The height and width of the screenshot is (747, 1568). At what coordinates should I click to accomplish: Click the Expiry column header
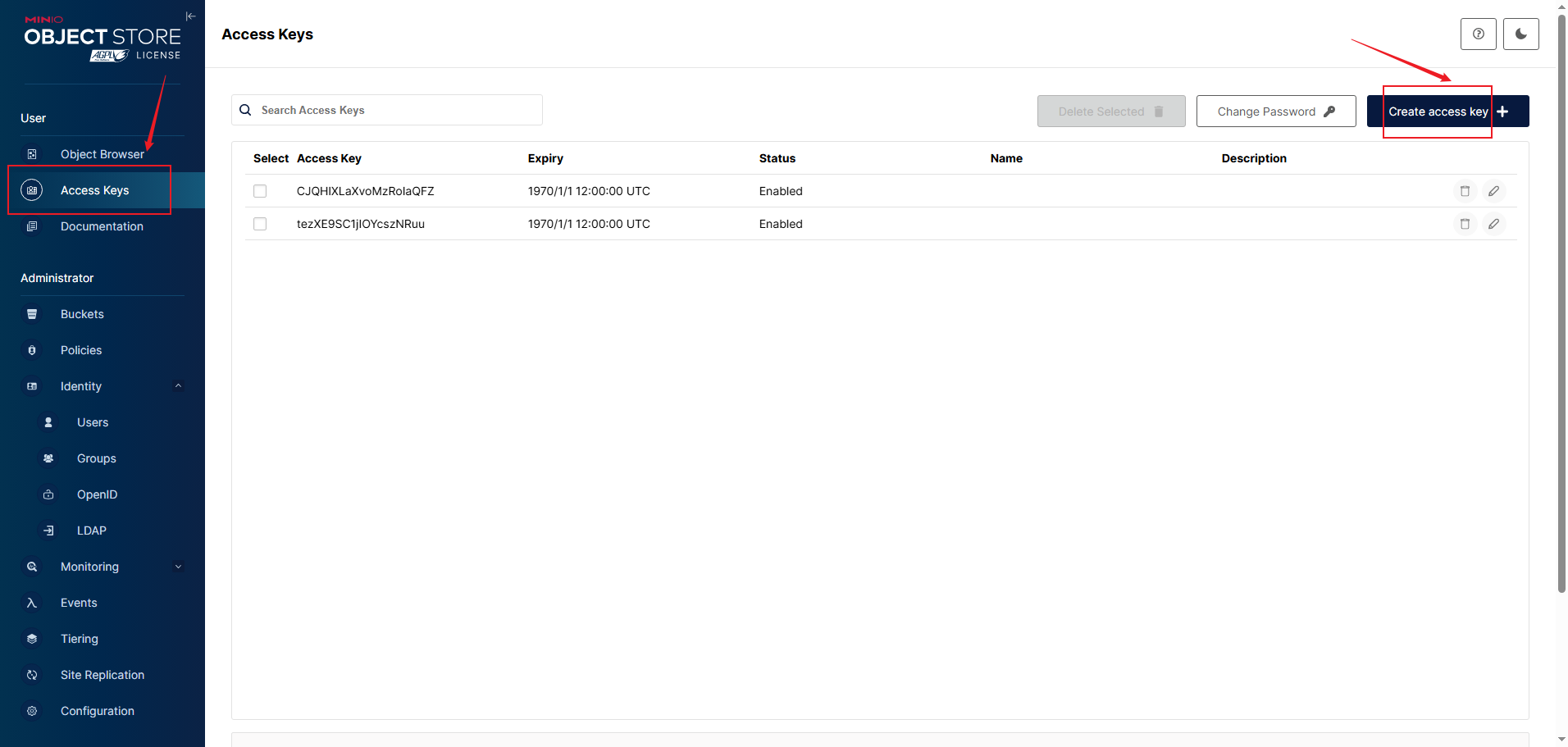click(545, 158)
